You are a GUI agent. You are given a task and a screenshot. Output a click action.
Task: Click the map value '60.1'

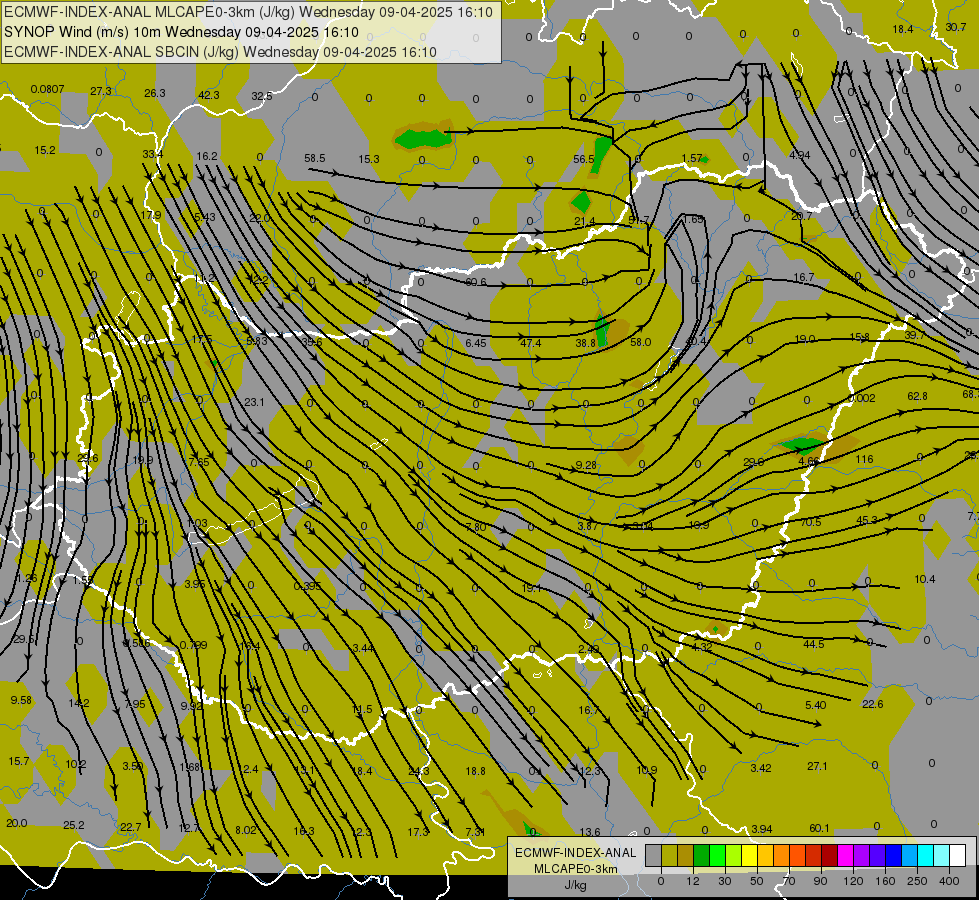pyautogui.click(x=819, y=828)
